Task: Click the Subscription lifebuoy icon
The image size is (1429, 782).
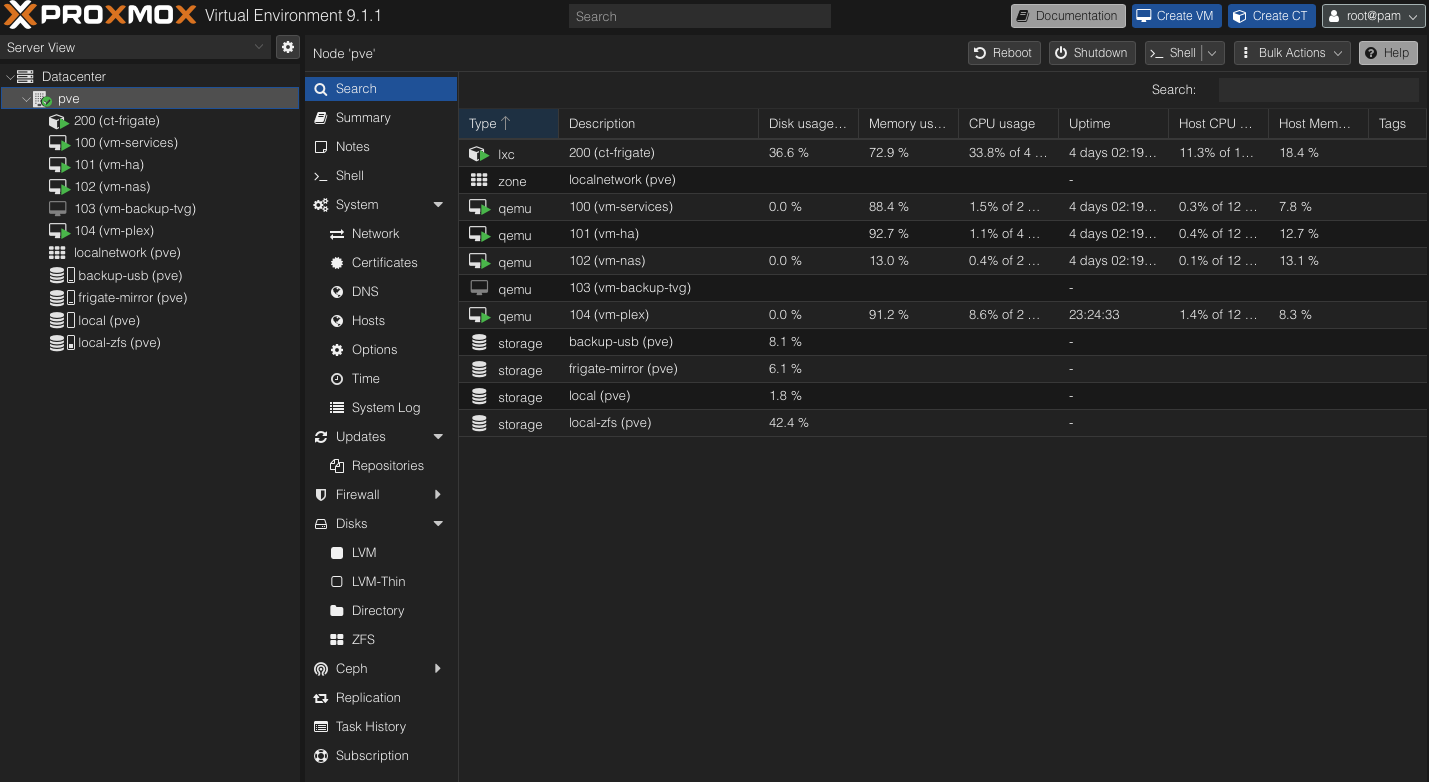Action: pos(321,756)
